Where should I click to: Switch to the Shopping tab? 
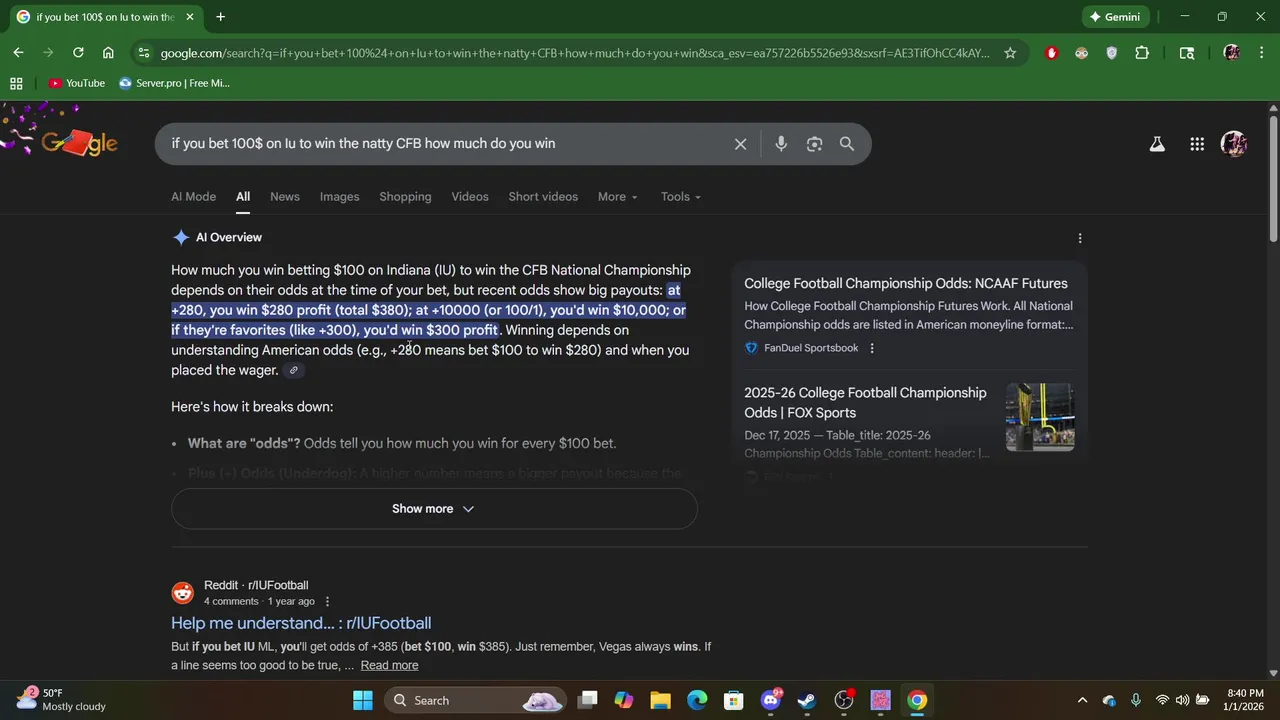405,197
